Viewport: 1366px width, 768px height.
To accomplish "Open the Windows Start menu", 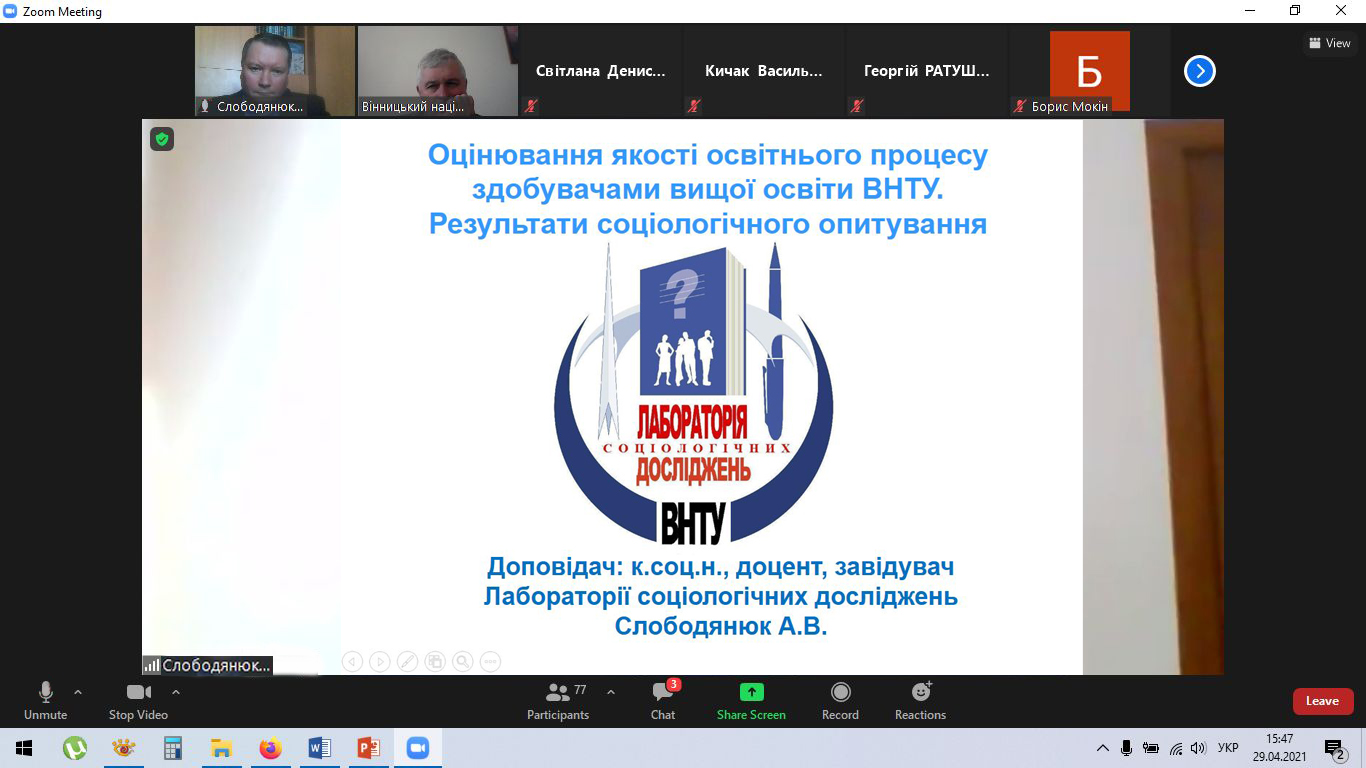I will click(x=24, y=748).
